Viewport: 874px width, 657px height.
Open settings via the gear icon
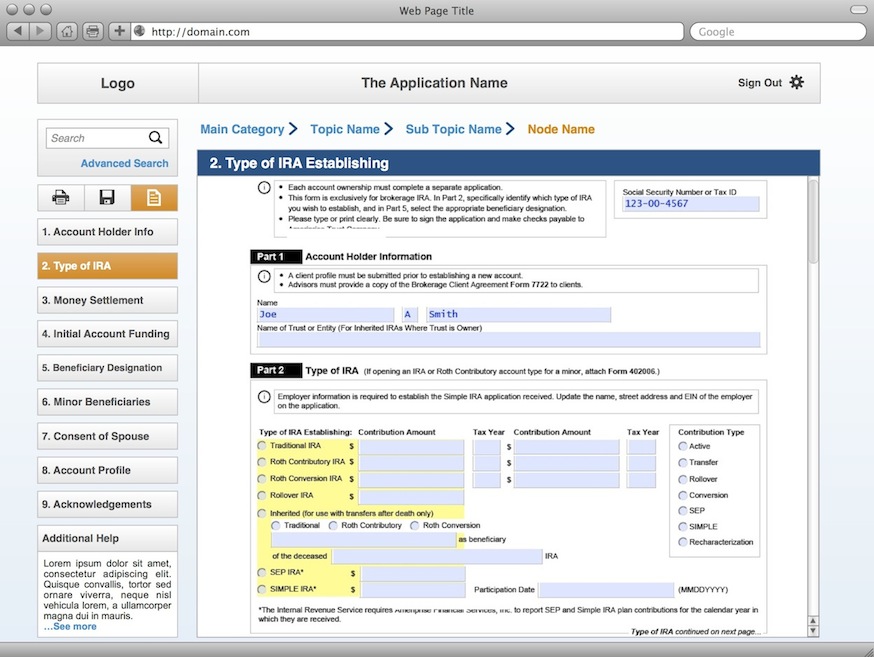[x=797, y=82]
